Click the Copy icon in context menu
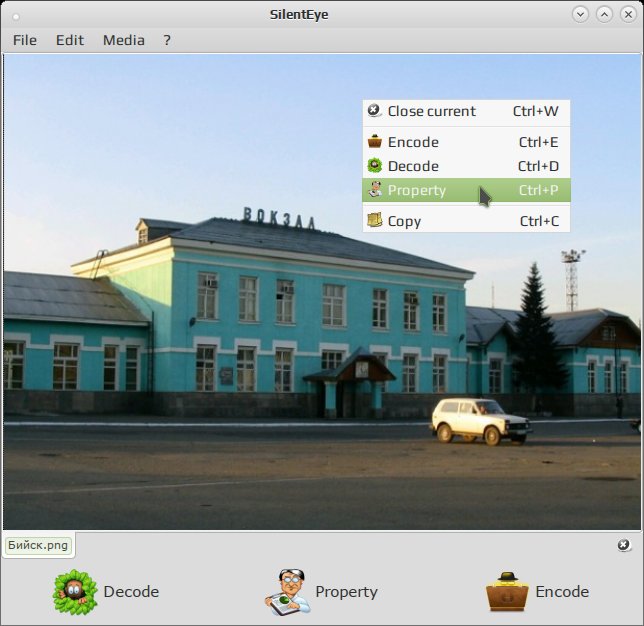The image size is (644, 626). [375, 221]
